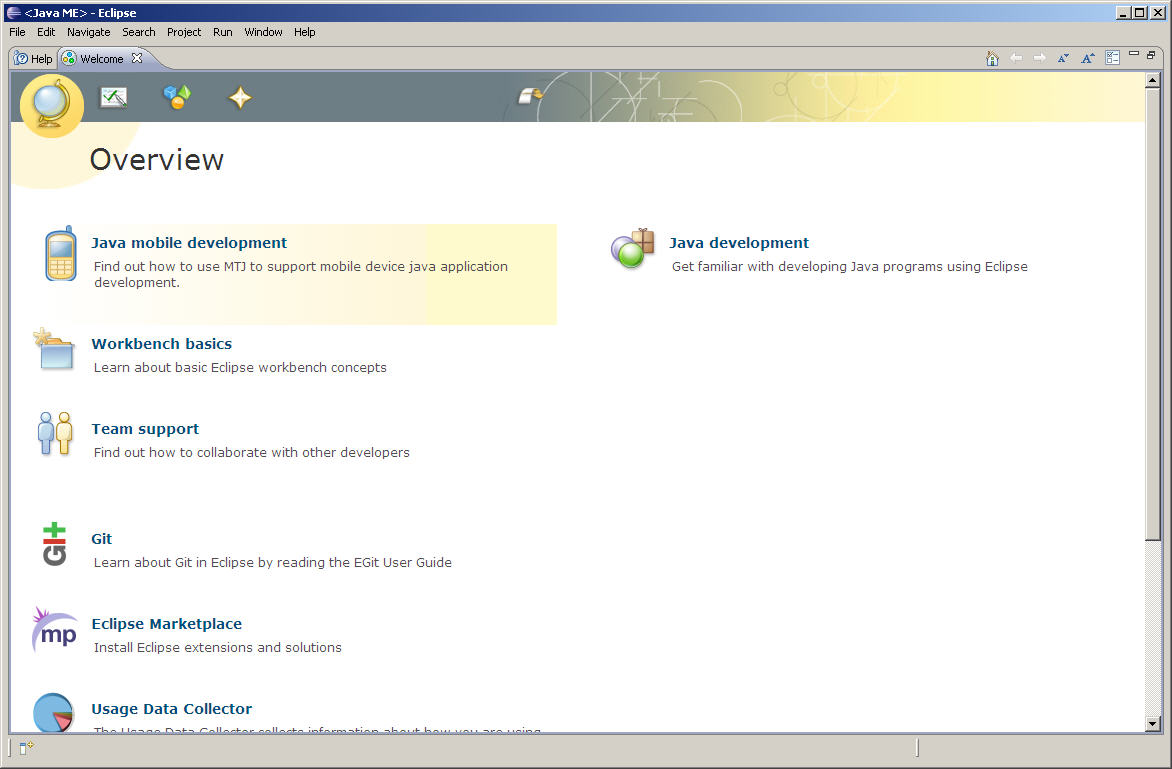Click the Git plus-minus icon
The image size is (1172, 769).
(55, 544)
